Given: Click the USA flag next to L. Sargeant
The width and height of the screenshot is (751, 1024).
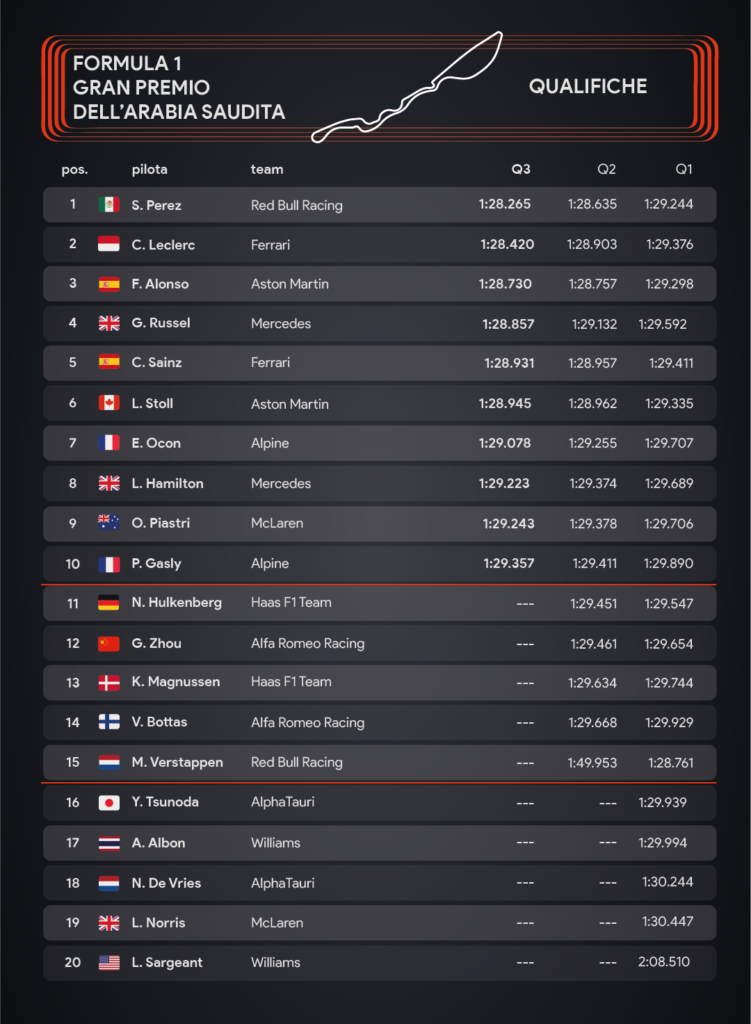Looking at the screenshot, I should point(109,962).
